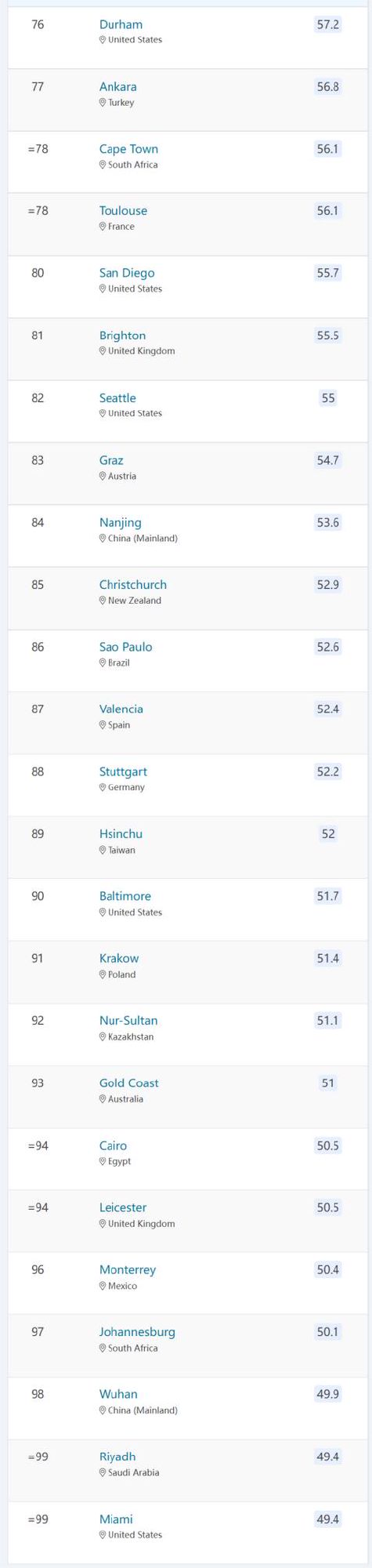Click the rank number 96 for Monterrey

(x=38, y=1270)
